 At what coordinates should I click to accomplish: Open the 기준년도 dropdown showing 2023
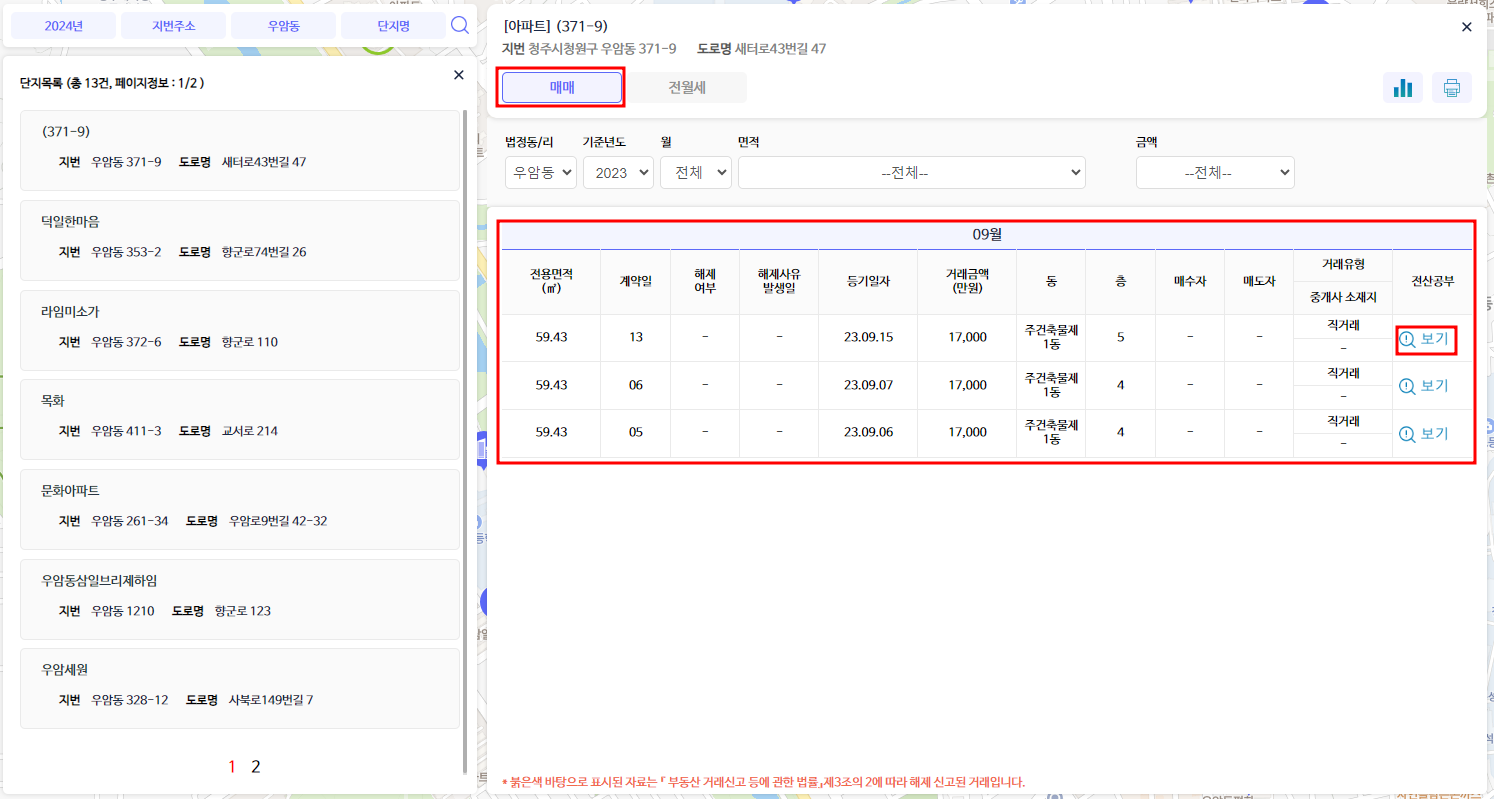coord(618,172)
